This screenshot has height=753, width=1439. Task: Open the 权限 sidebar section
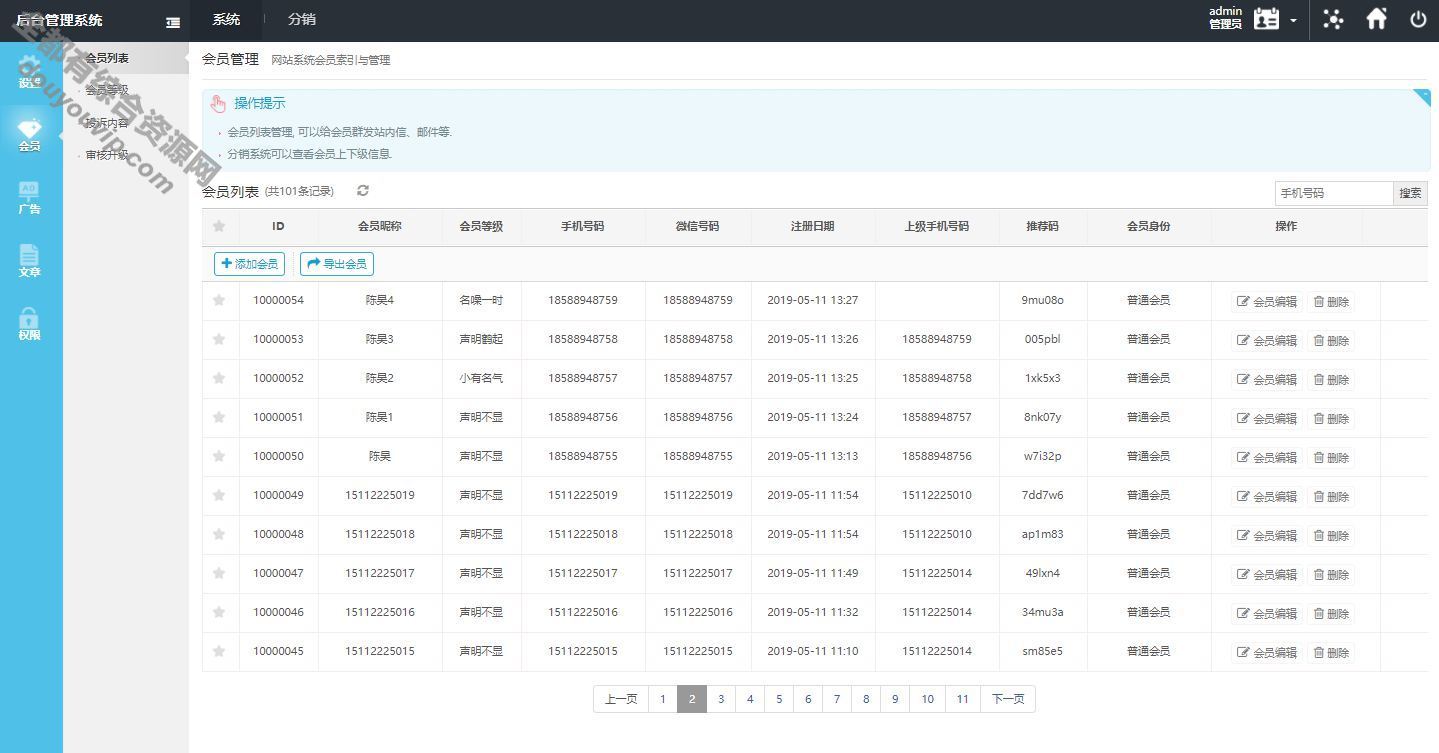[30, 324]
